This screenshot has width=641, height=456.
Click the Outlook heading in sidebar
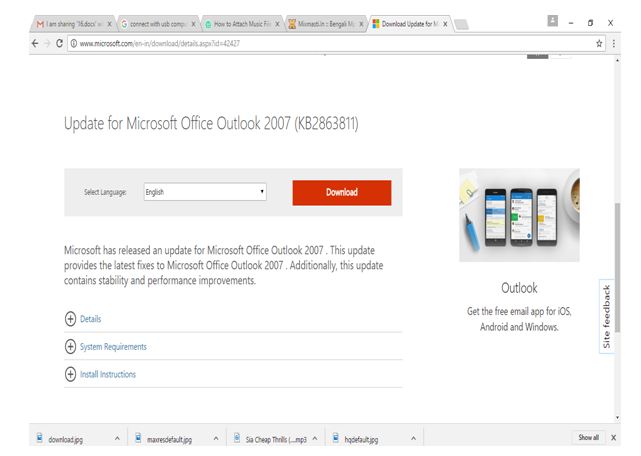pyautogui.click(x=519, y=288)
